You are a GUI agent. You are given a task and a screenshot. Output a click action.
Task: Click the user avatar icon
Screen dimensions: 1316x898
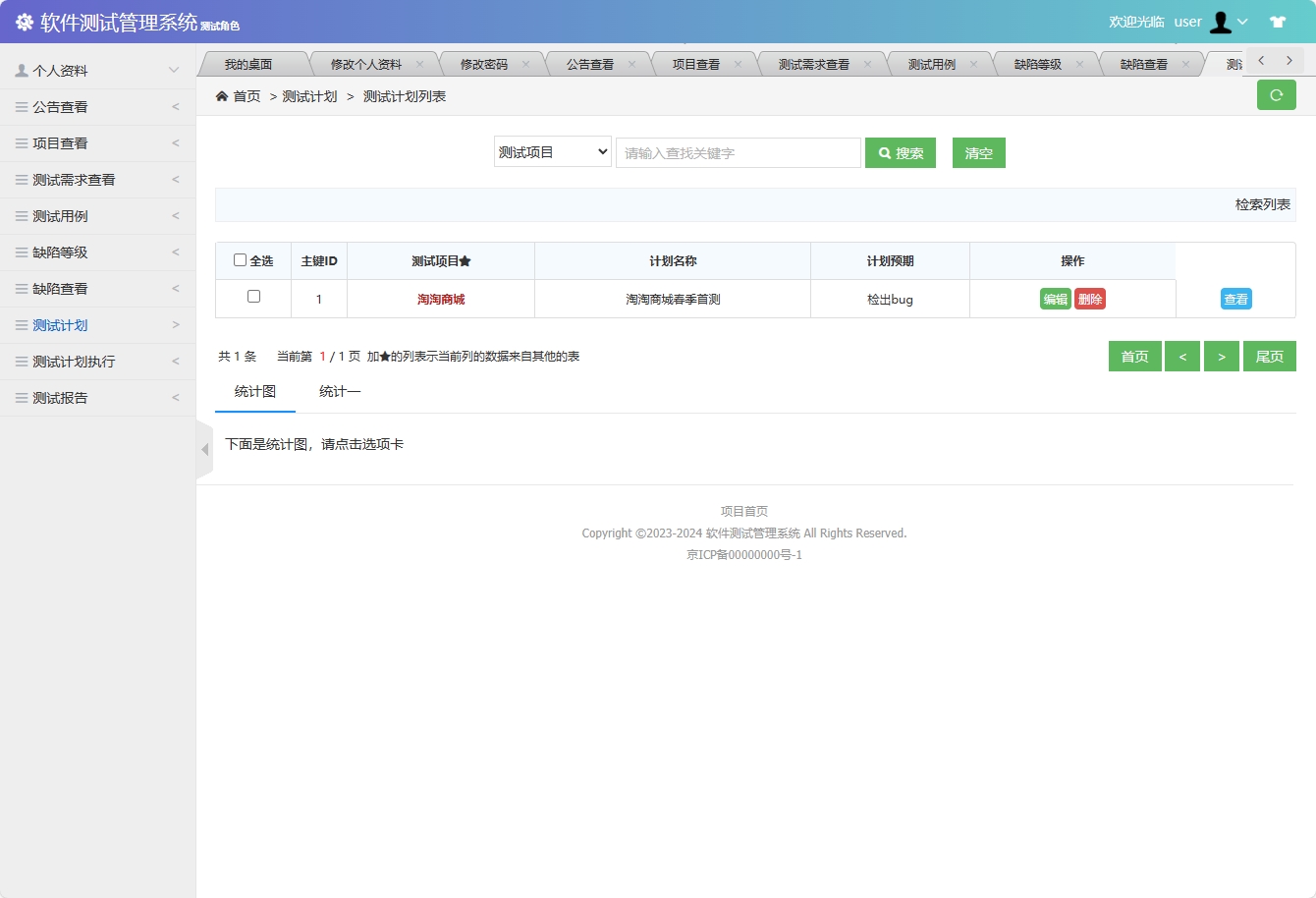pos(1220,21)
